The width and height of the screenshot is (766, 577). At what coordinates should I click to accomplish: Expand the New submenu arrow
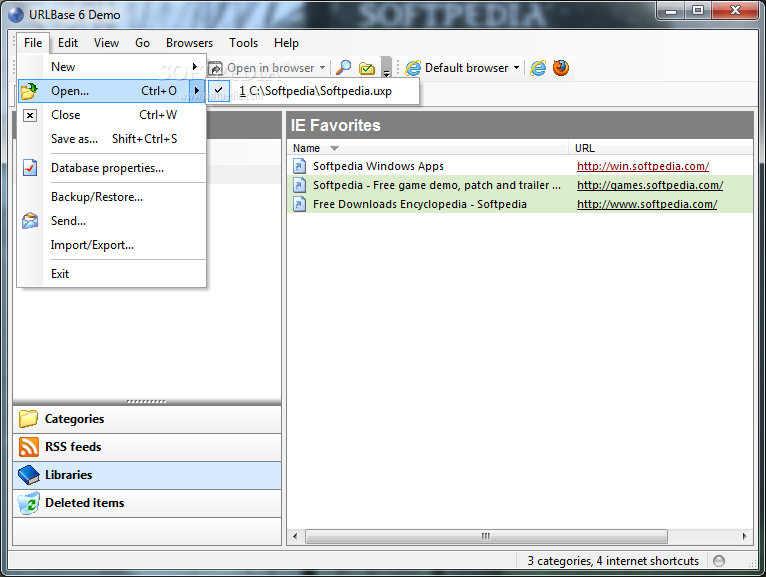(194, 66)
